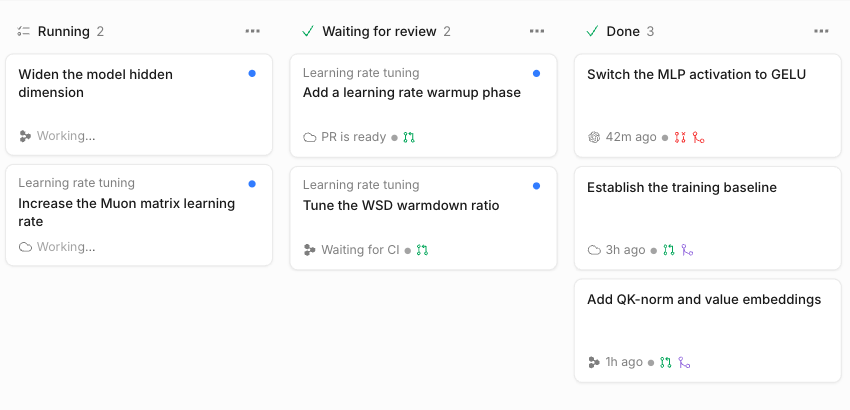The height and width of the screenshot is (410, 850).
Task: Click the PR is ready status text
Action: pyautogui.click(x=353, y=137)
